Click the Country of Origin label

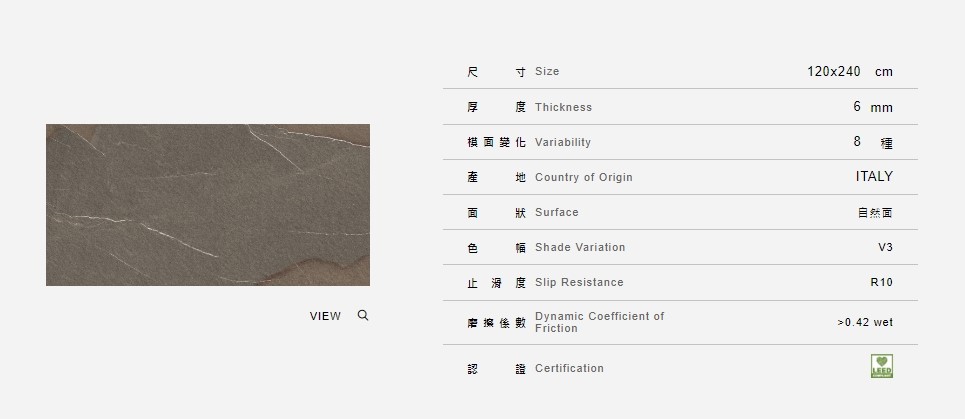coord(583,177)
